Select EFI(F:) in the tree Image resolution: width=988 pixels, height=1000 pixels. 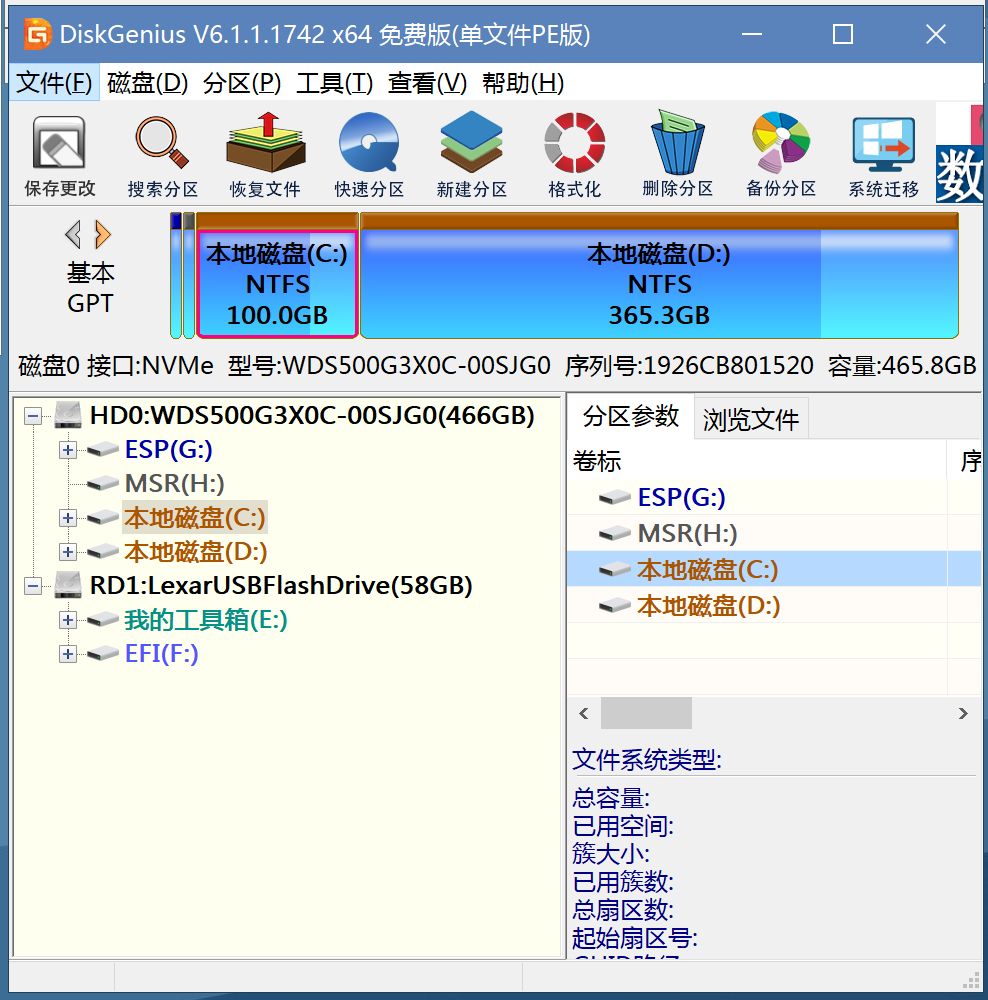[161, 653]
